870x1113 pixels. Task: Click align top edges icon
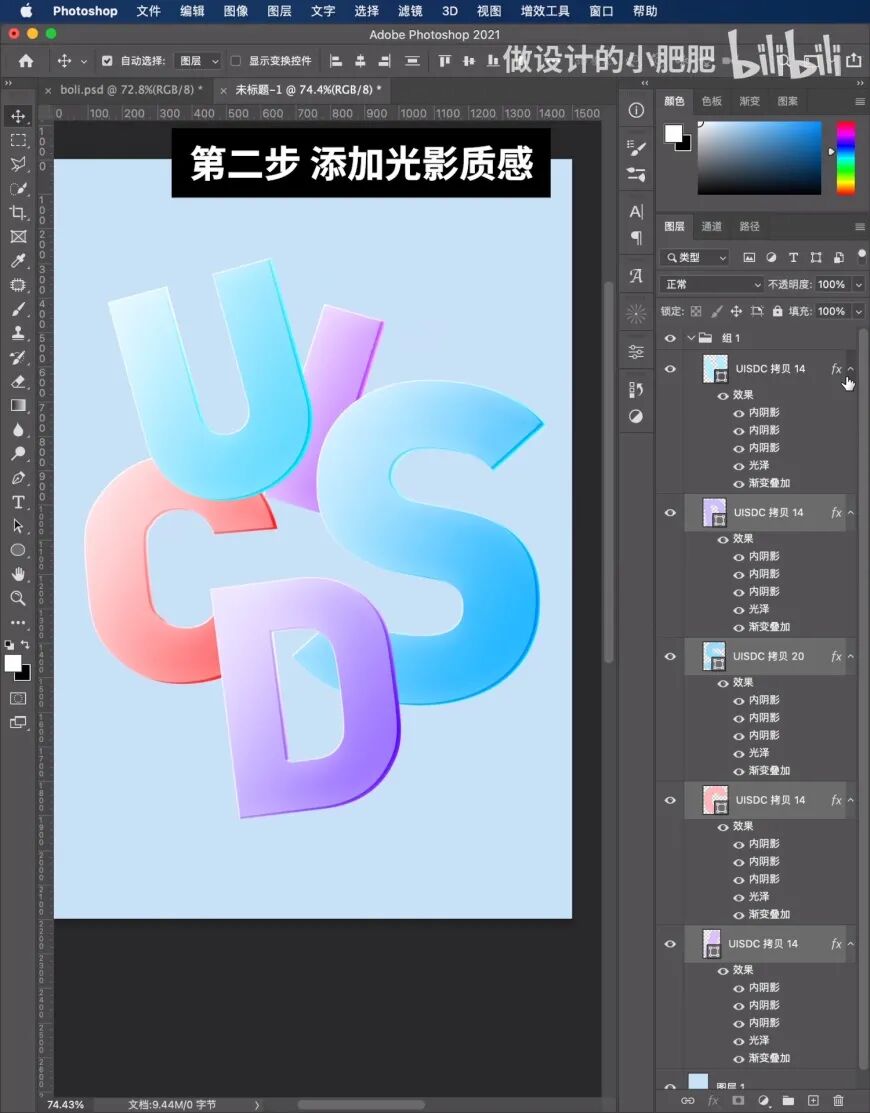[x=444, y=61]
